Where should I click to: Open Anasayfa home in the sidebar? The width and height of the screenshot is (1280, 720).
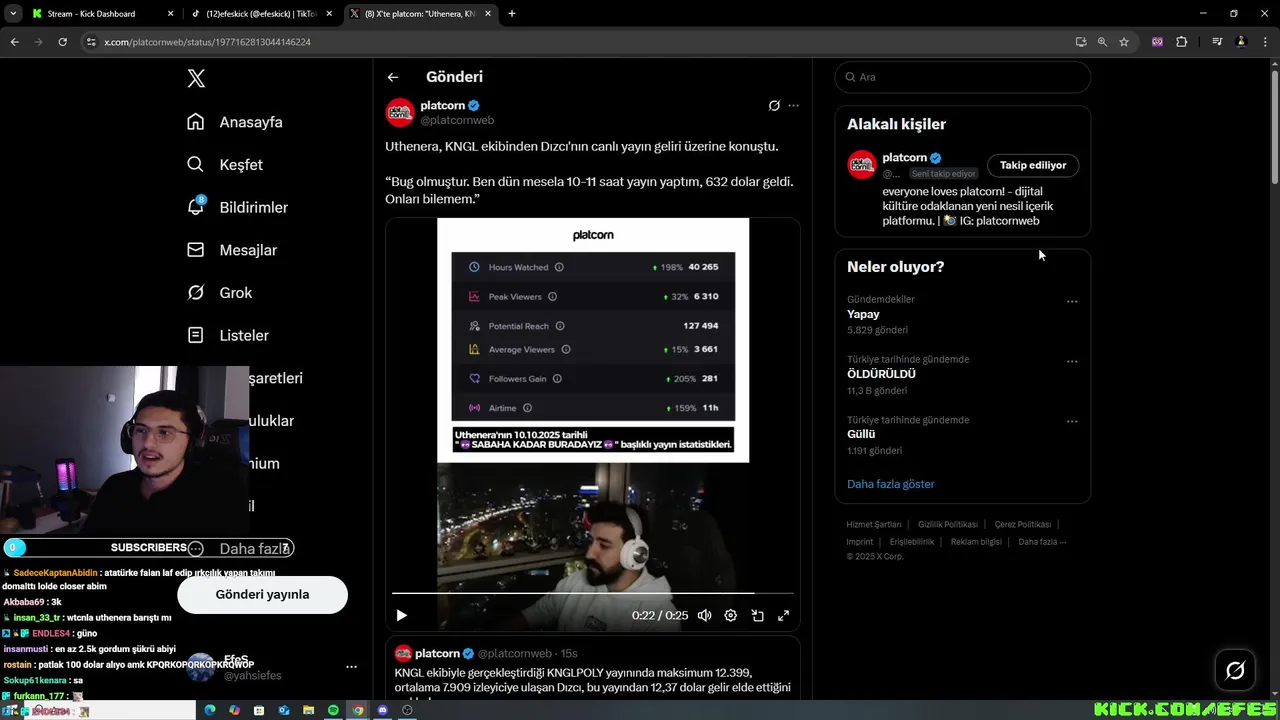(x=235, y=122)
